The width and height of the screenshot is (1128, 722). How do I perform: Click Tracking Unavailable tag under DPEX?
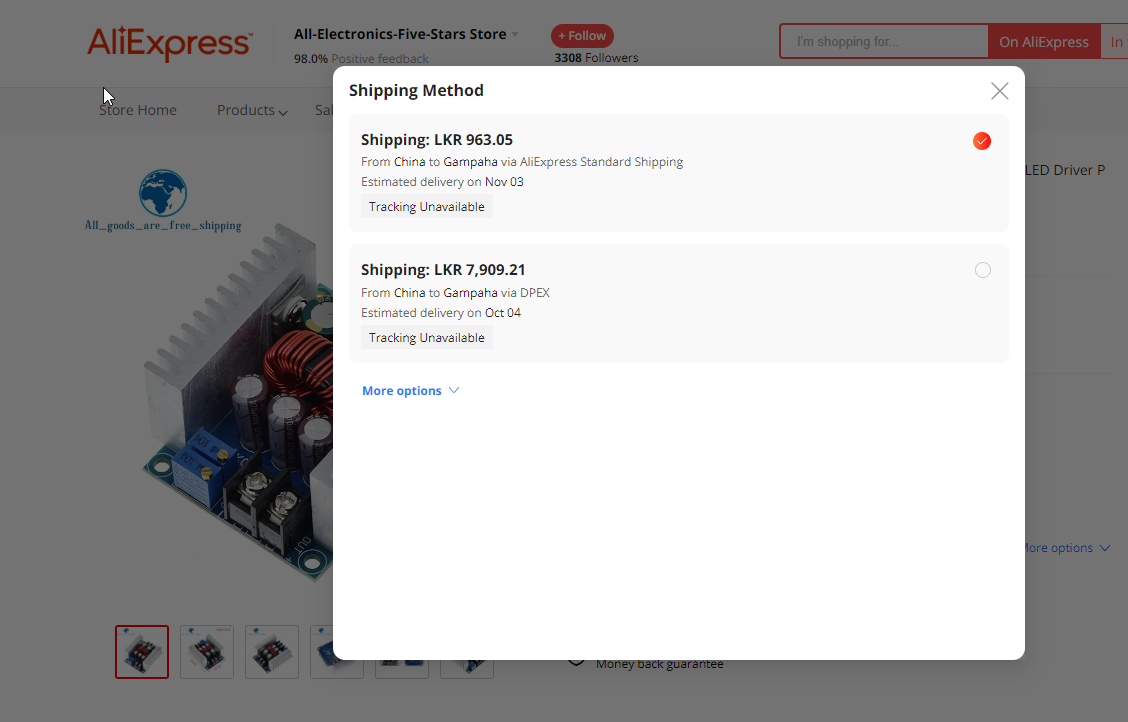click(x=427, y=337)
